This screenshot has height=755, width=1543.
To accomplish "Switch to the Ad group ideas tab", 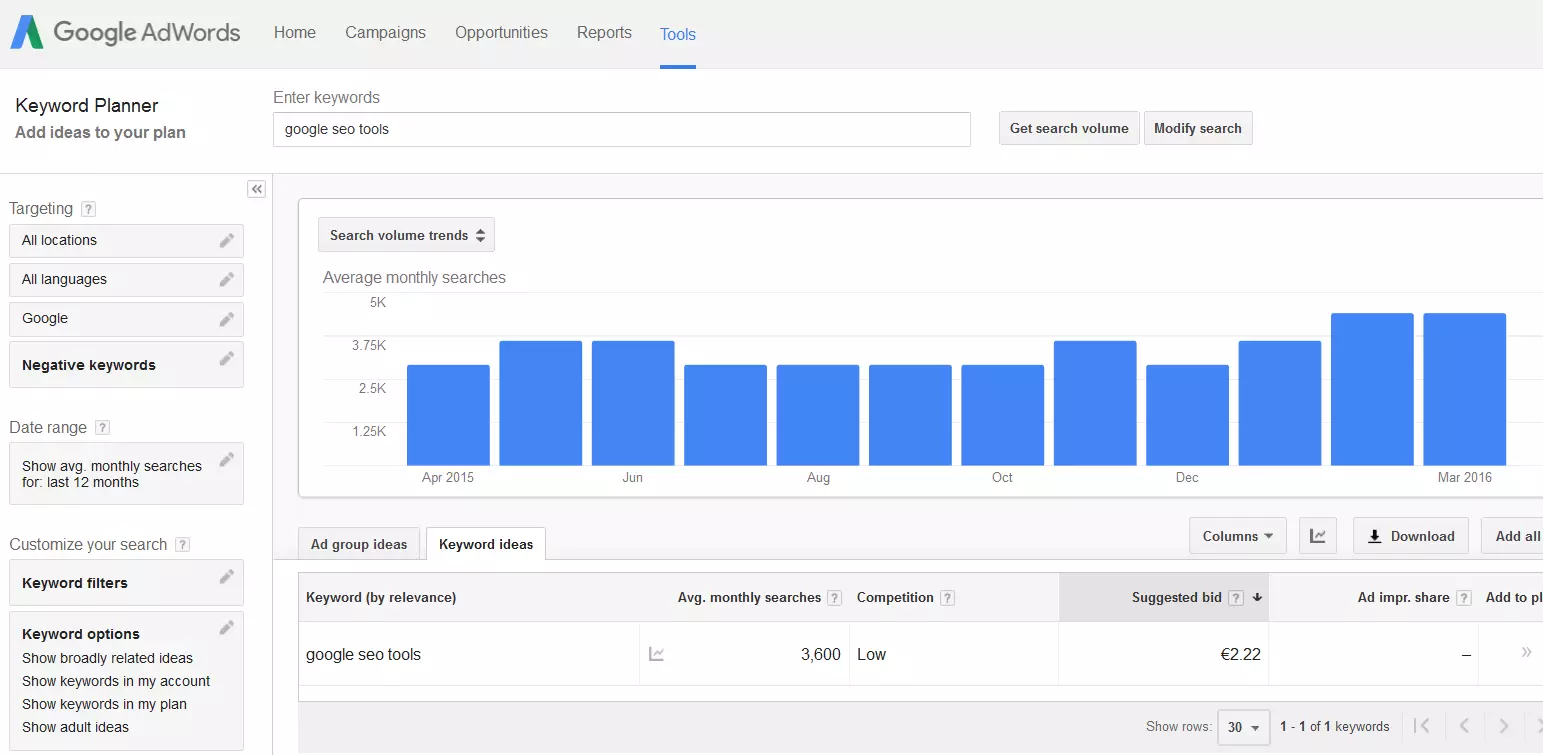I will click(x=359, y=544).
